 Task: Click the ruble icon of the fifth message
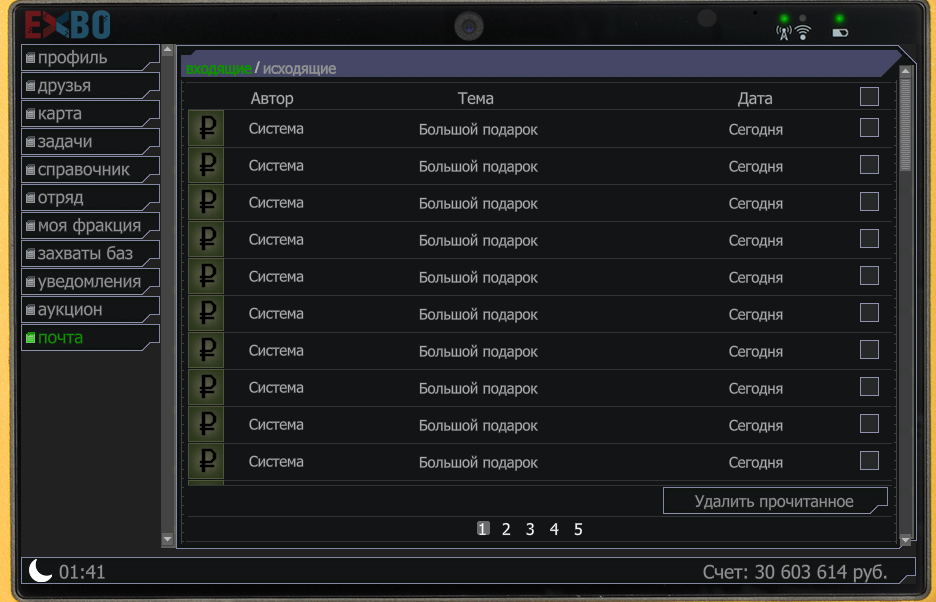tap(206, 276)
